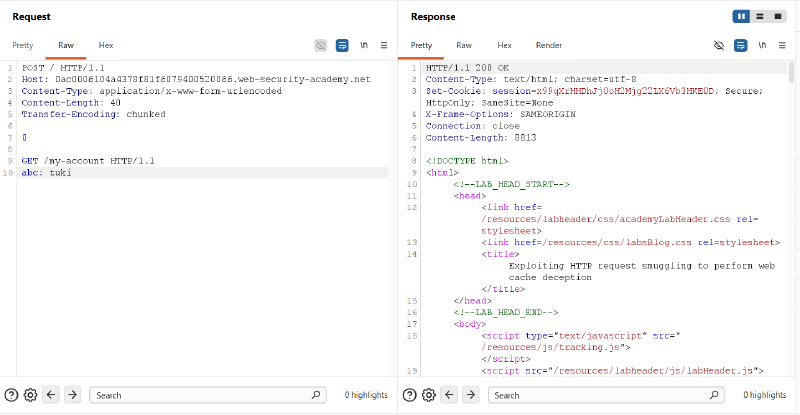
Task: Toggle hide non-printable chars icon in Request
Action: click(x=320, y=45)
